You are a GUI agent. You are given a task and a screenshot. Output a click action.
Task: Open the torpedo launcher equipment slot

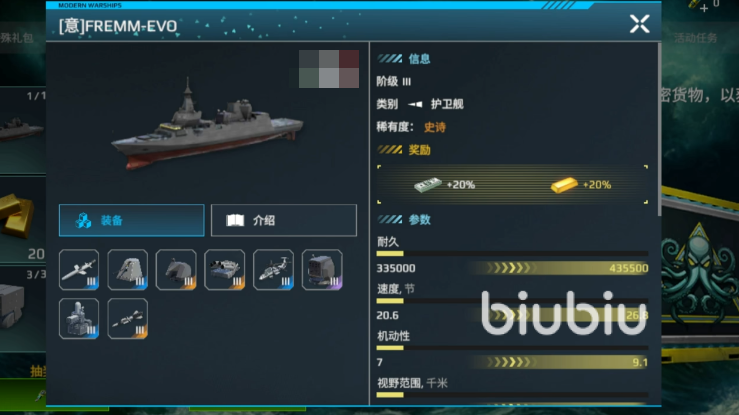(224, 270)
